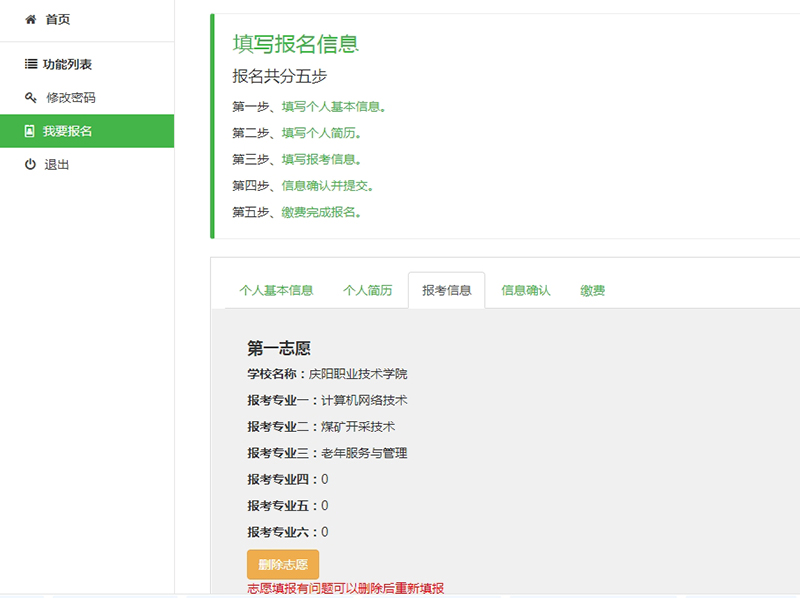Click the 缴费完成报名 step link
The width and height of the screenshot is (800, 598).
click(x=321, y=212)
